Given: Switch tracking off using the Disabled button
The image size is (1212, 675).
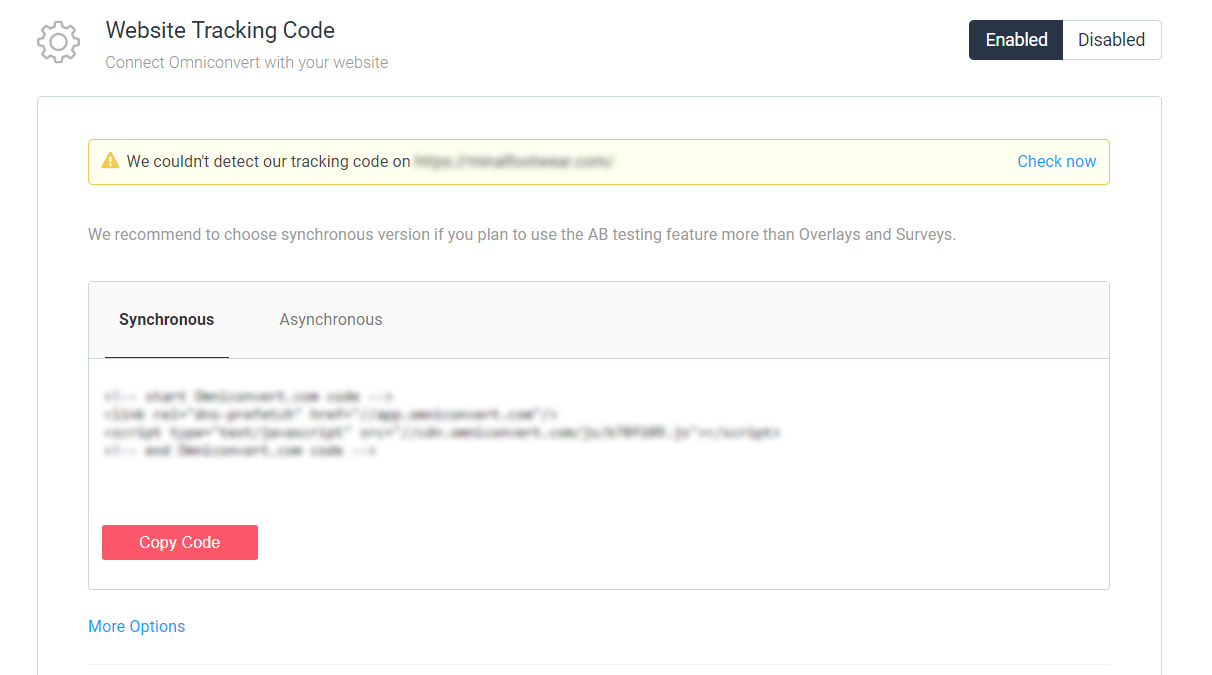Looking at the screenshot, I should (1111, 40).
